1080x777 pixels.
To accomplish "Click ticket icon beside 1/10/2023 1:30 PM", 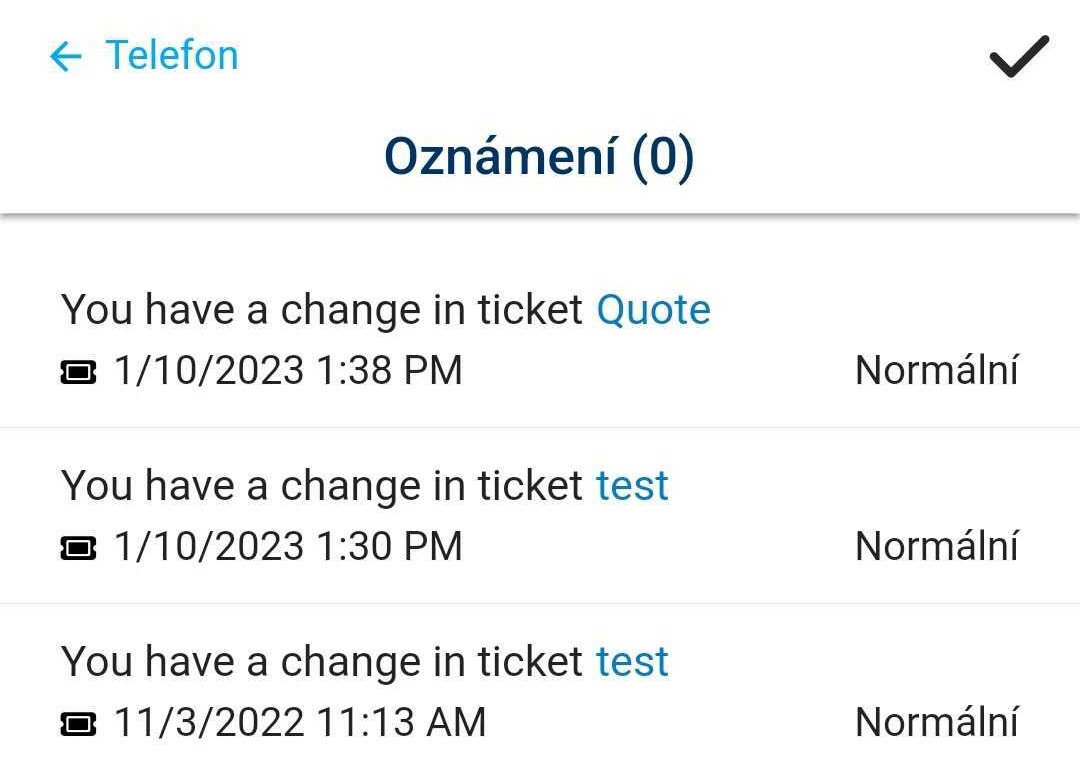I will pos(79,548).
